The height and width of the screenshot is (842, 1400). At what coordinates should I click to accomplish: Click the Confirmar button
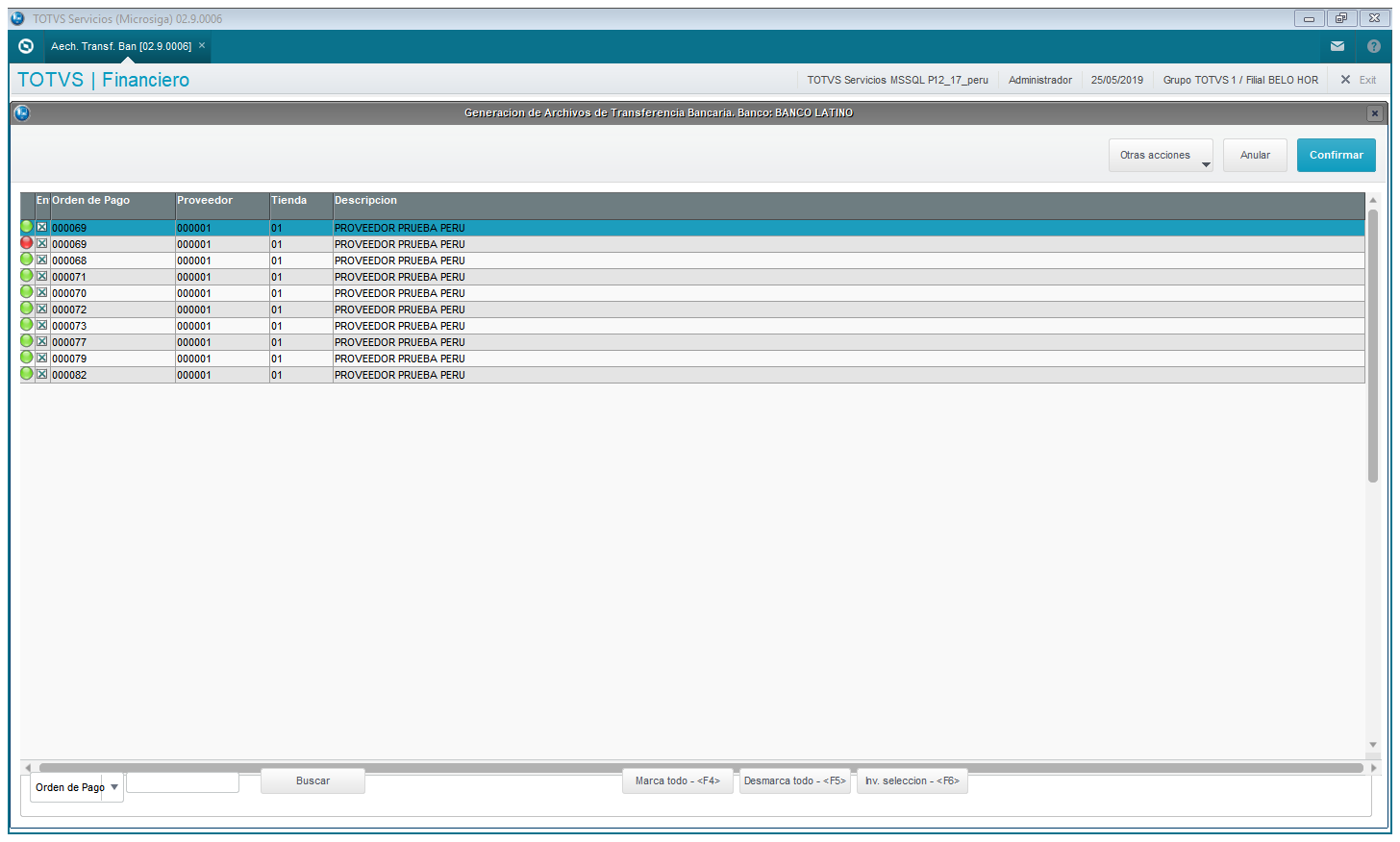click(x=1336, y=155)
